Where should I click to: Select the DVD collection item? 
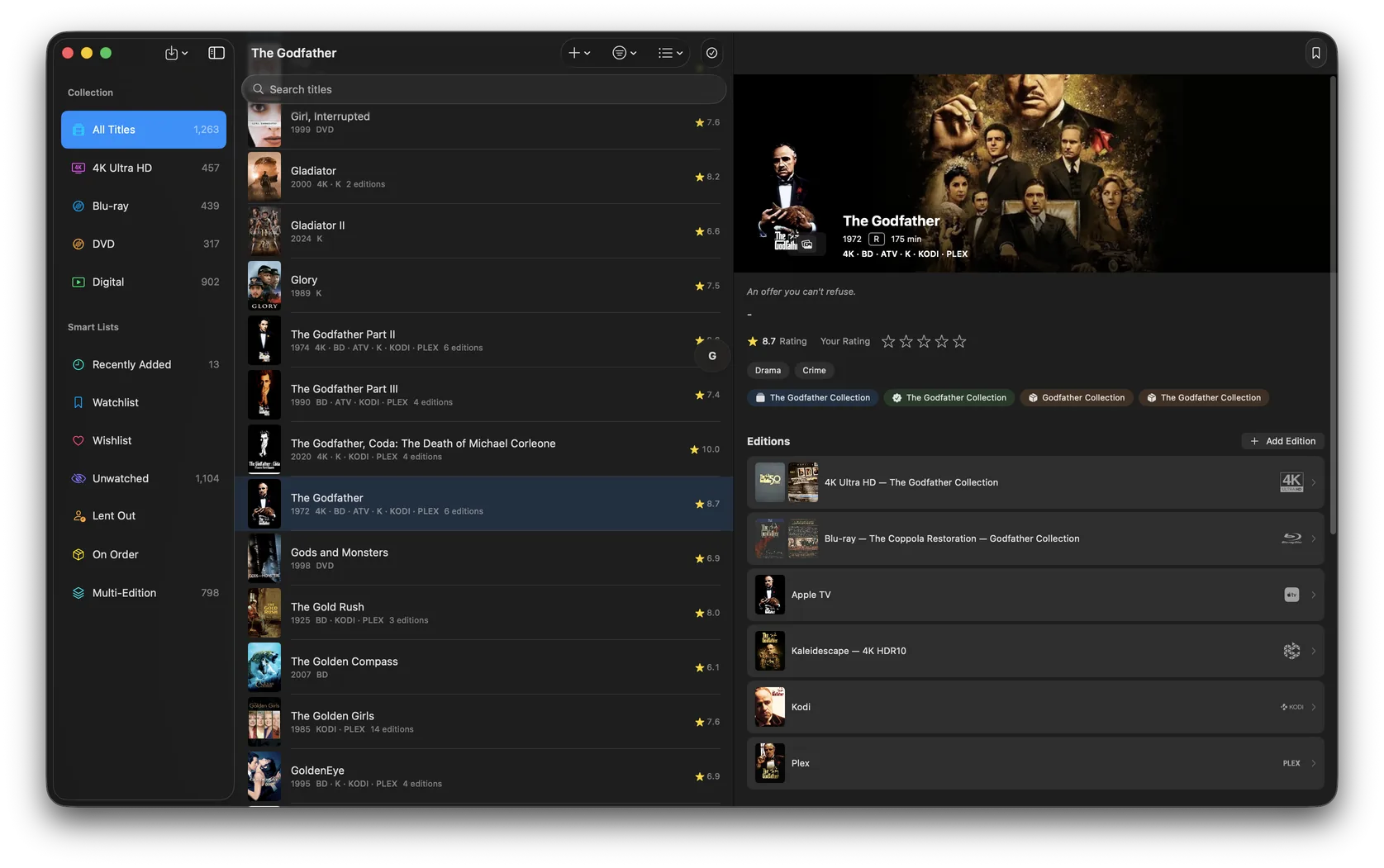tap(144, 244)
